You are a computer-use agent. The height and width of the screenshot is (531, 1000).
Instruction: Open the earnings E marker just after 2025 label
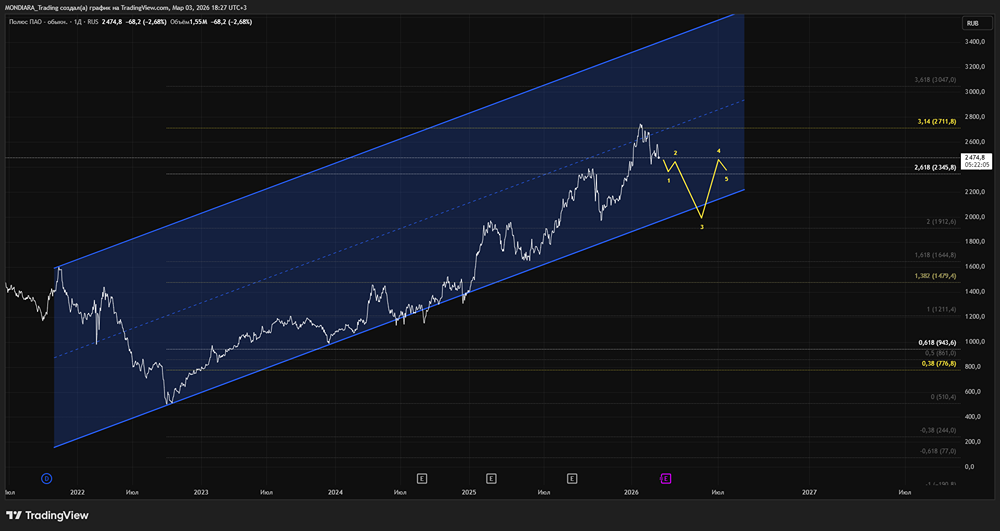pos(491,478)
